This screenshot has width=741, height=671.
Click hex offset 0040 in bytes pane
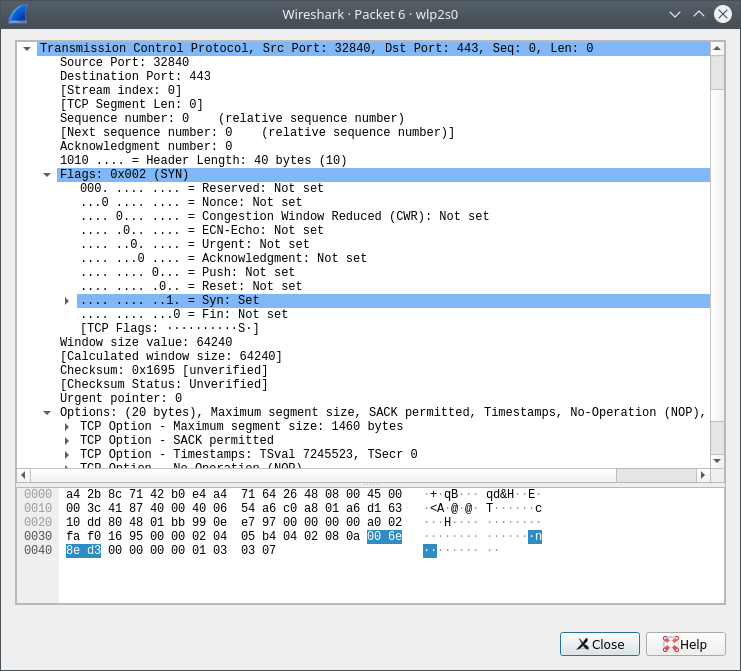[38, 550]
